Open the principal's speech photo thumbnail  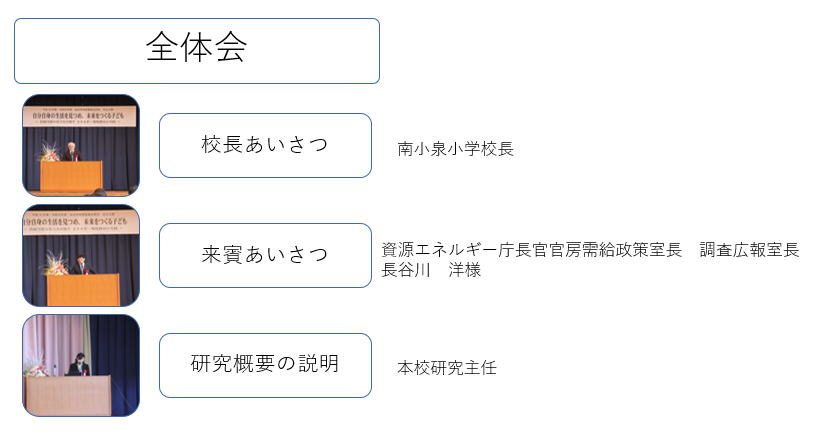81,145
